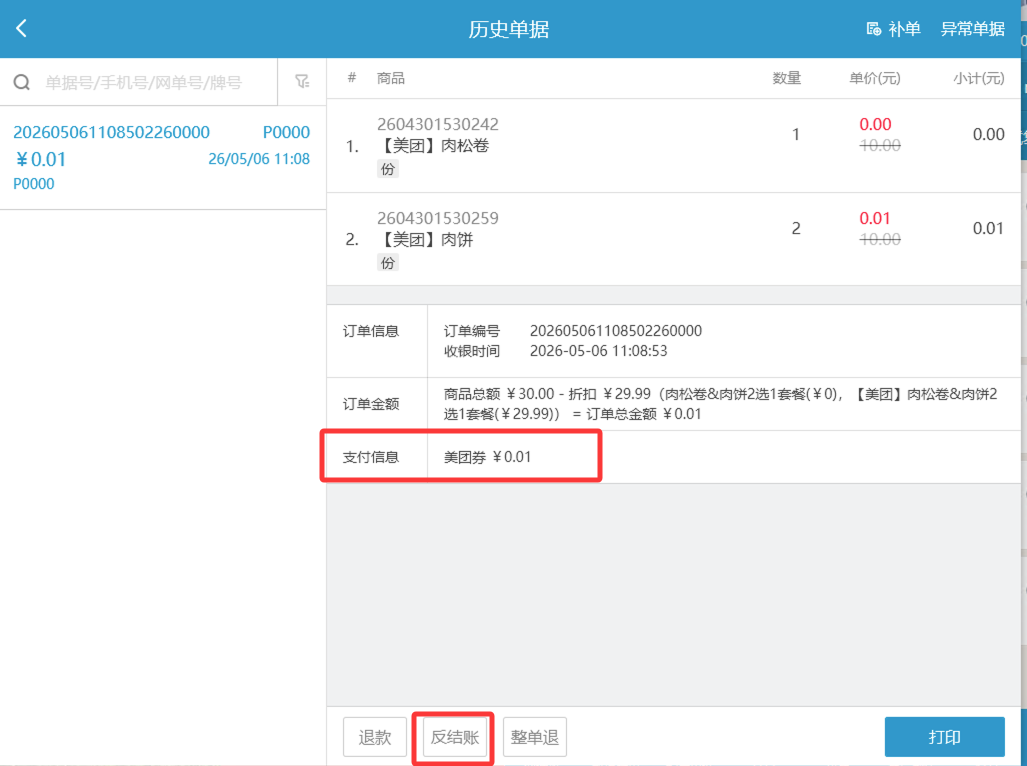Click the 反结账 button
Screen dimensions: 1027x766
pyautogui.click(x=455, y=737)
